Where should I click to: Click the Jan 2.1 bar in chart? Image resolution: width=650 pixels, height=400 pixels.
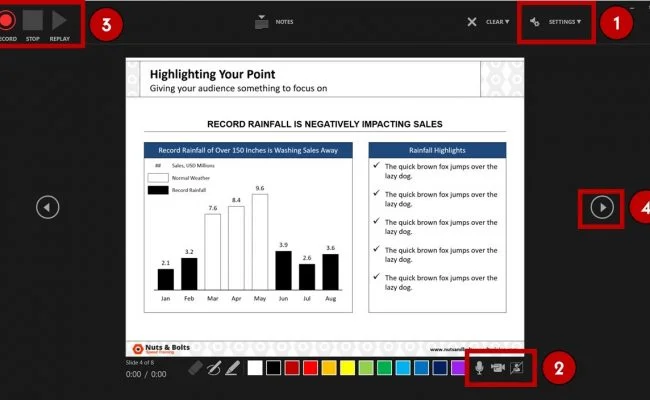165,280
